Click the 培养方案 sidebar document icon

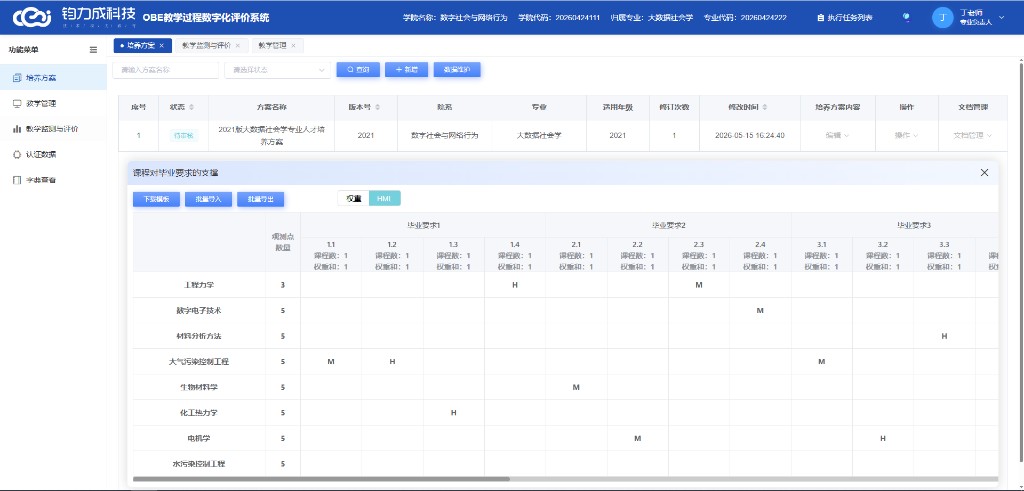point(17,78)
